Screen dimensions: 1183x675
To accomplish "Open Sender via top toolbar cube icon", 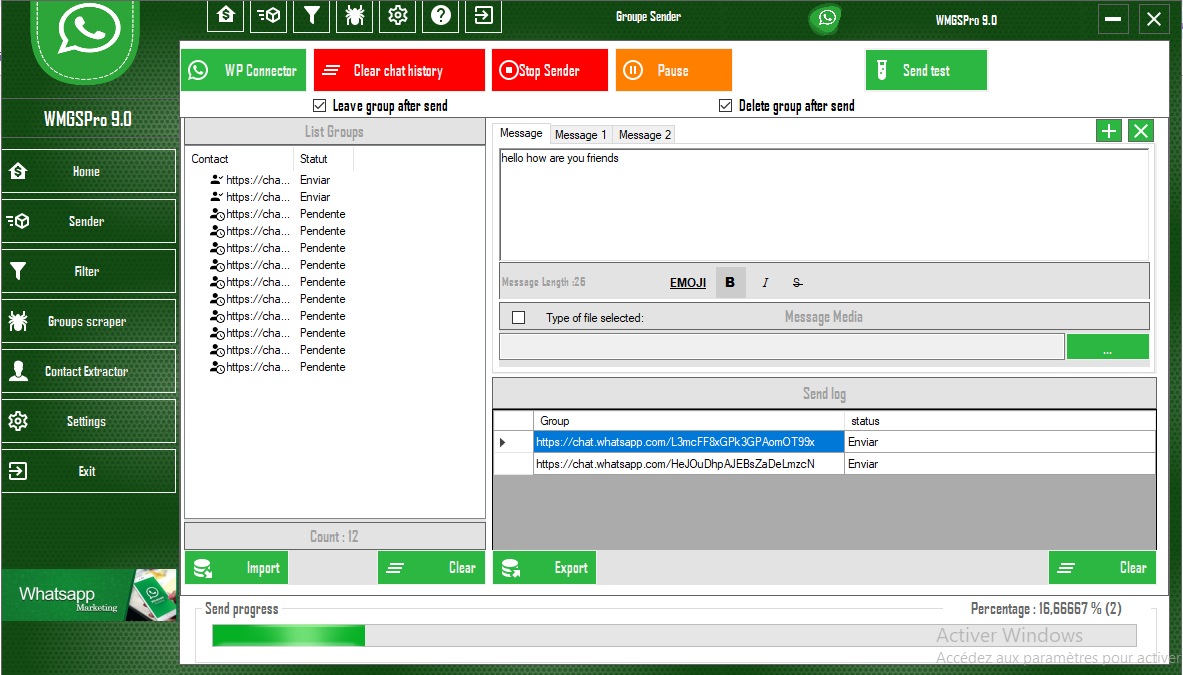I will coord(268,15).
